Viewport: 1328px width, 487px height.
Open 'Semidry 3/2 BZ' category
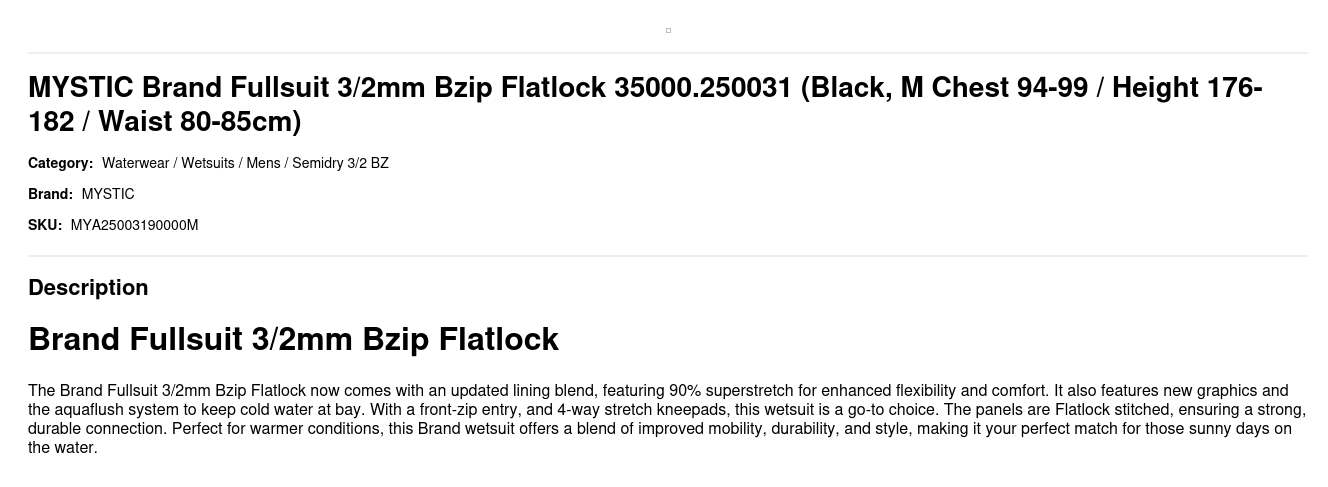[340, 163]
